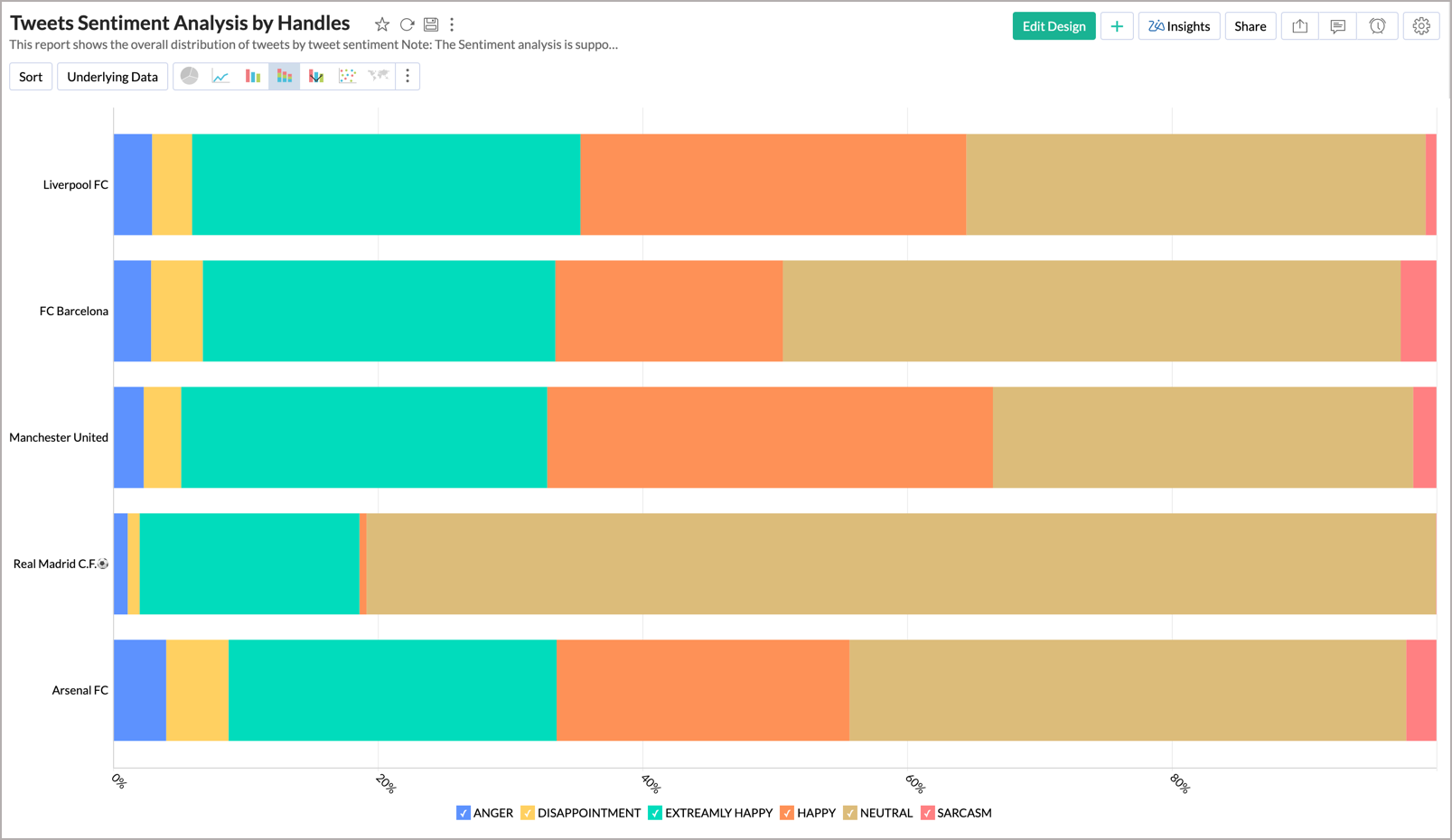Toggle the ANGER legend checkbox
The height and width of the screenshot is (840, 1452).
click(464, 813)
